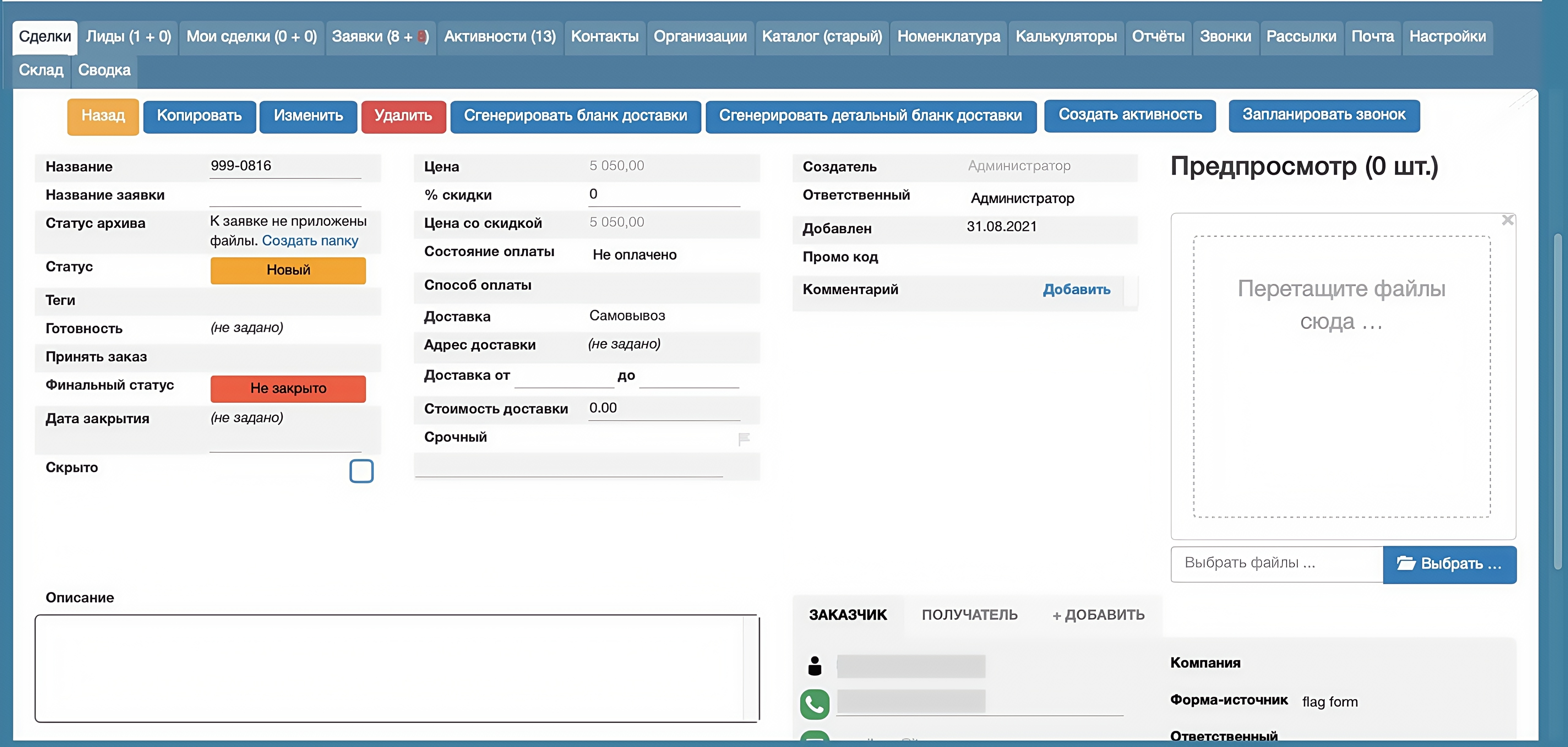Go to Отчёты tab
Viewport: 1568px width, 747px height.
click(x=1158, y=37)
